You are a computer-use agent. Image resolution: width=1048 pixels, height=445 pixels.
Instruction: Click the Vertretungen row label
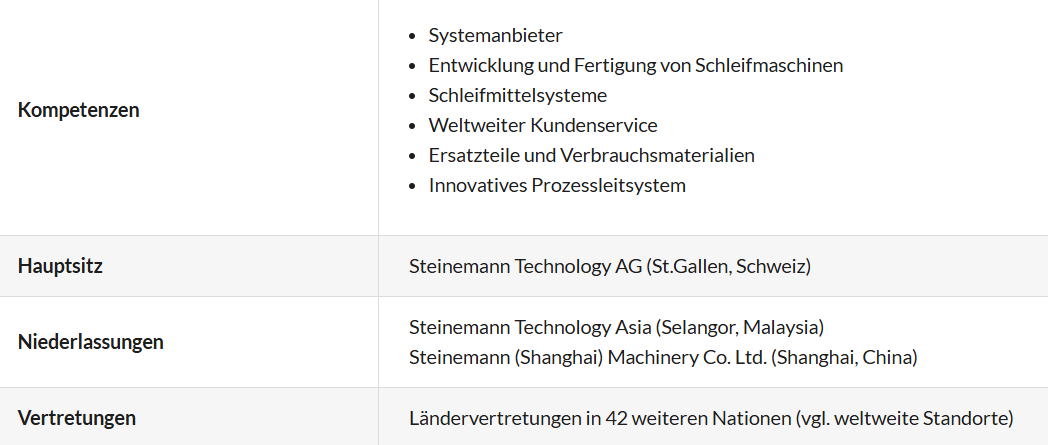point(77,417)
